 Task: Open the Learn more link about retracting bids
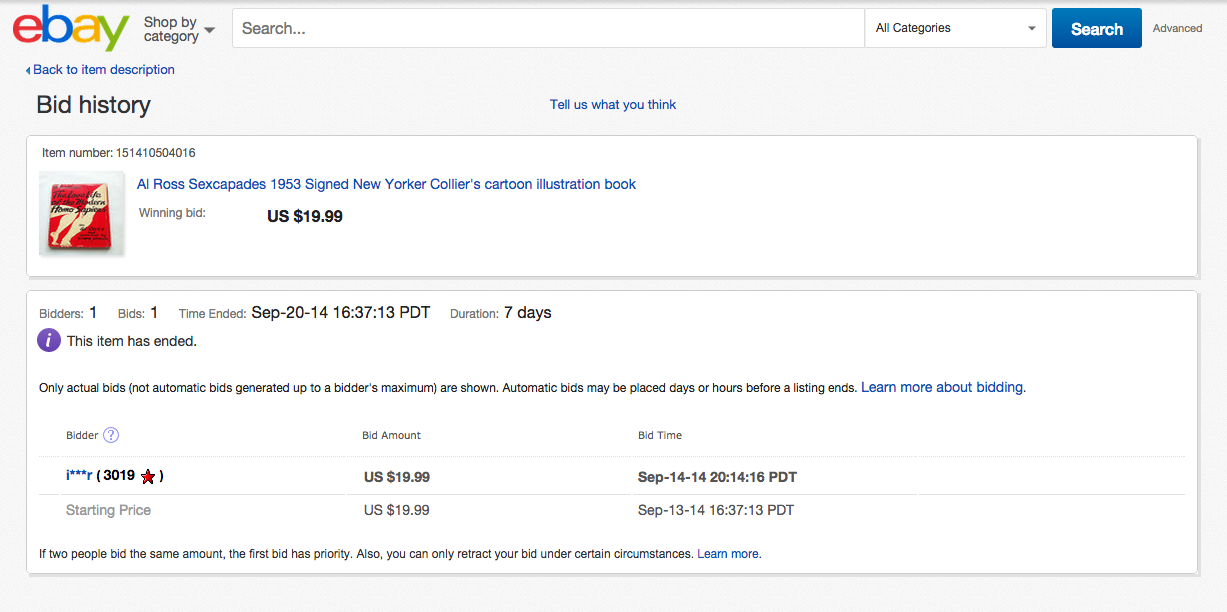pyautogui.click(x=728, y=553)
